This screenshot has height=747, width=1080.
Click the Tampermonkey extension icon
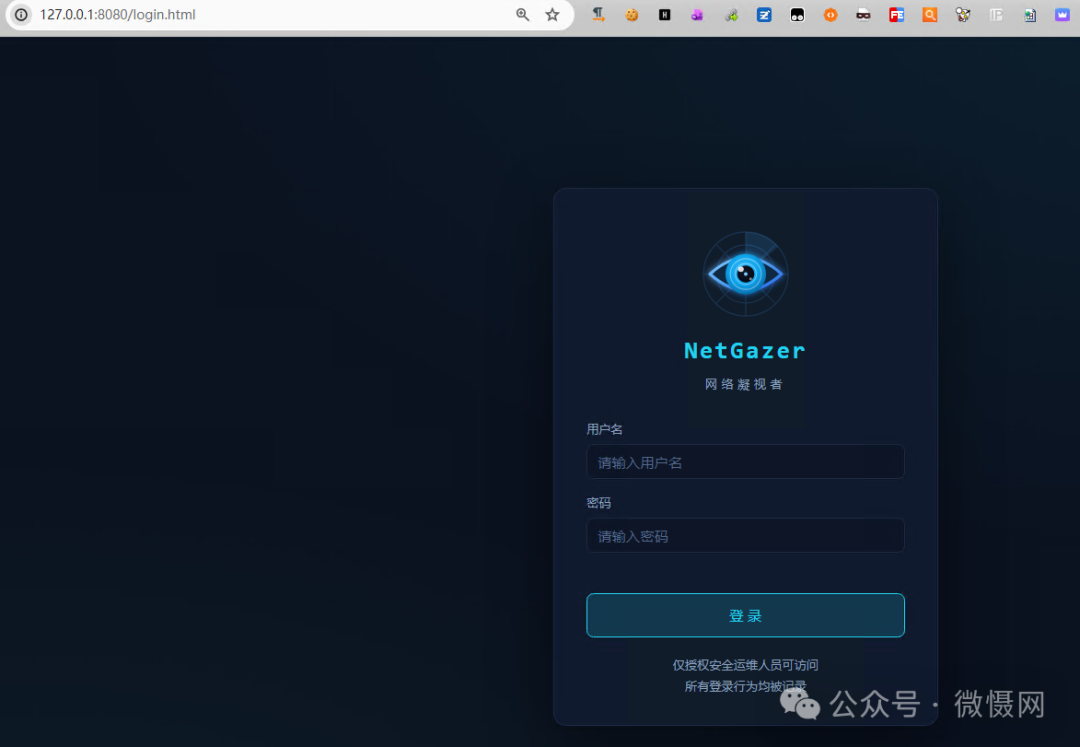[797, 14]
